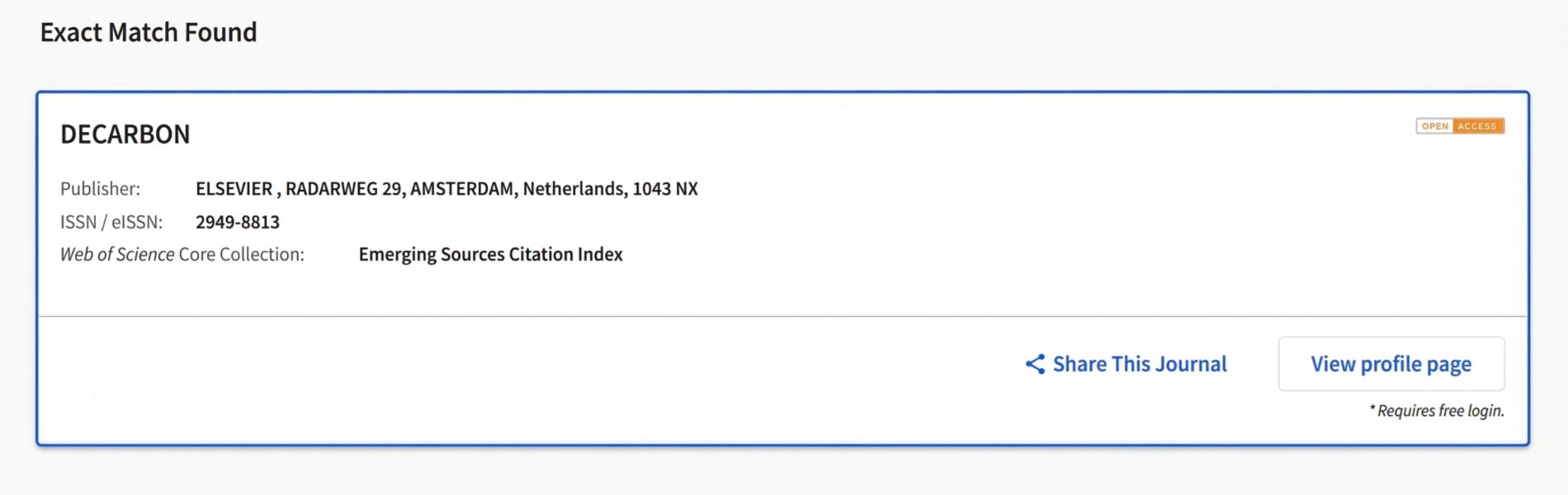Click the share icon beside Share This Journal
This screenshot has width=1568, height=495.
[x=1035, y=364]
